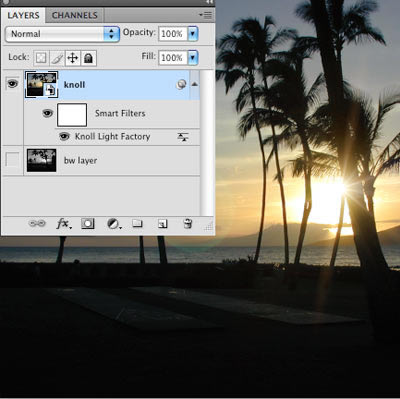This screenshot has width=400, height=399.
Task: Click the Smart Filters label
Action: [x=120, y=113]
